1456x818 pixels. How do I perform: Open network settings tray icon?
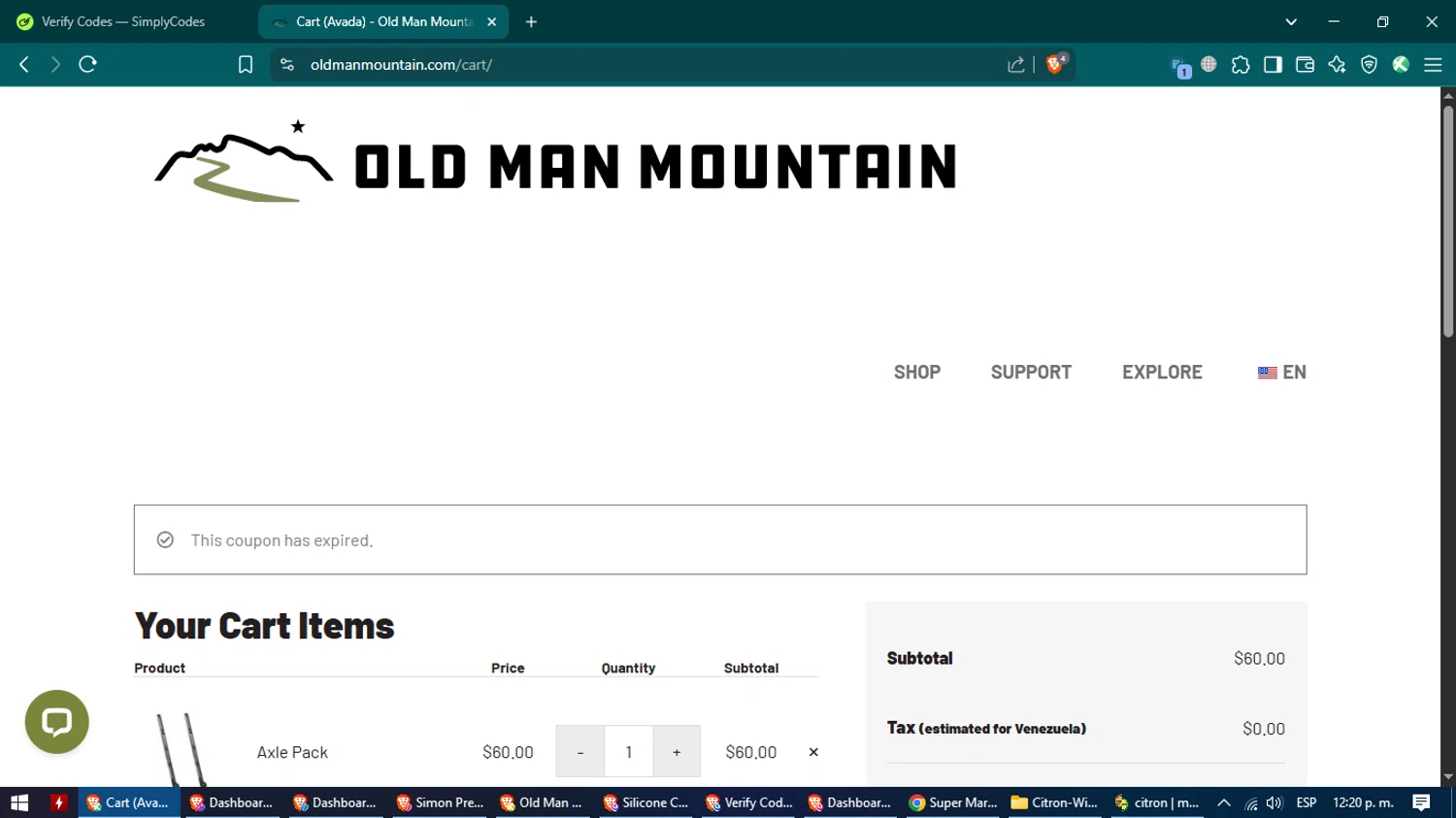pos(1251,803)
